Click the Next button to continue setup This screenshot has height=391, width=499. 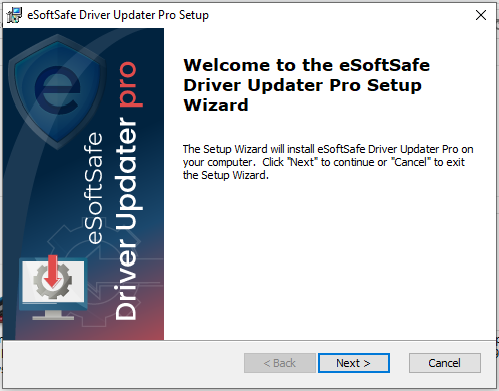point(354,363)
